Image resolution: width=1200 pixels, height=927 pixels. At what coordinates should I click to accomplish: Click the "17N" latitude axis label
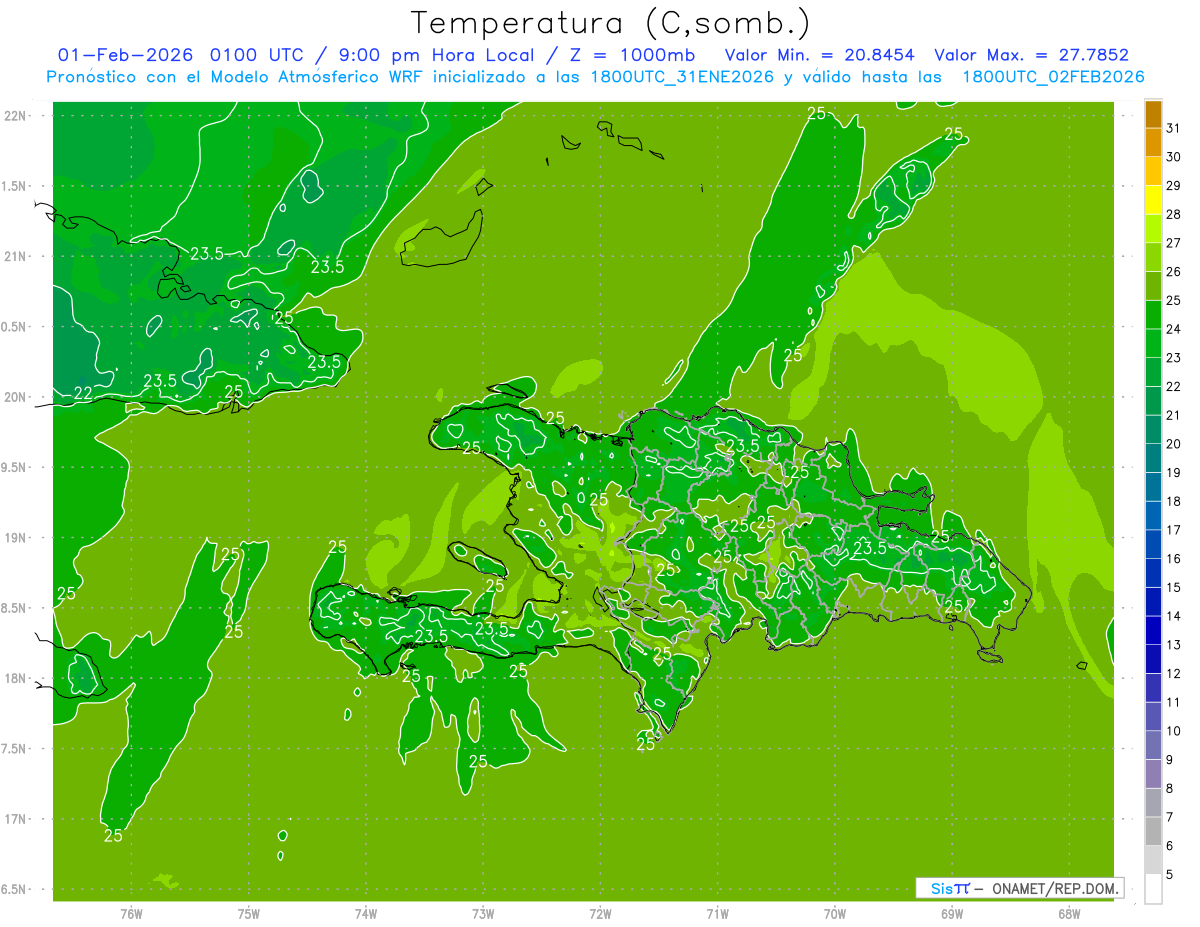coord(15,819)
